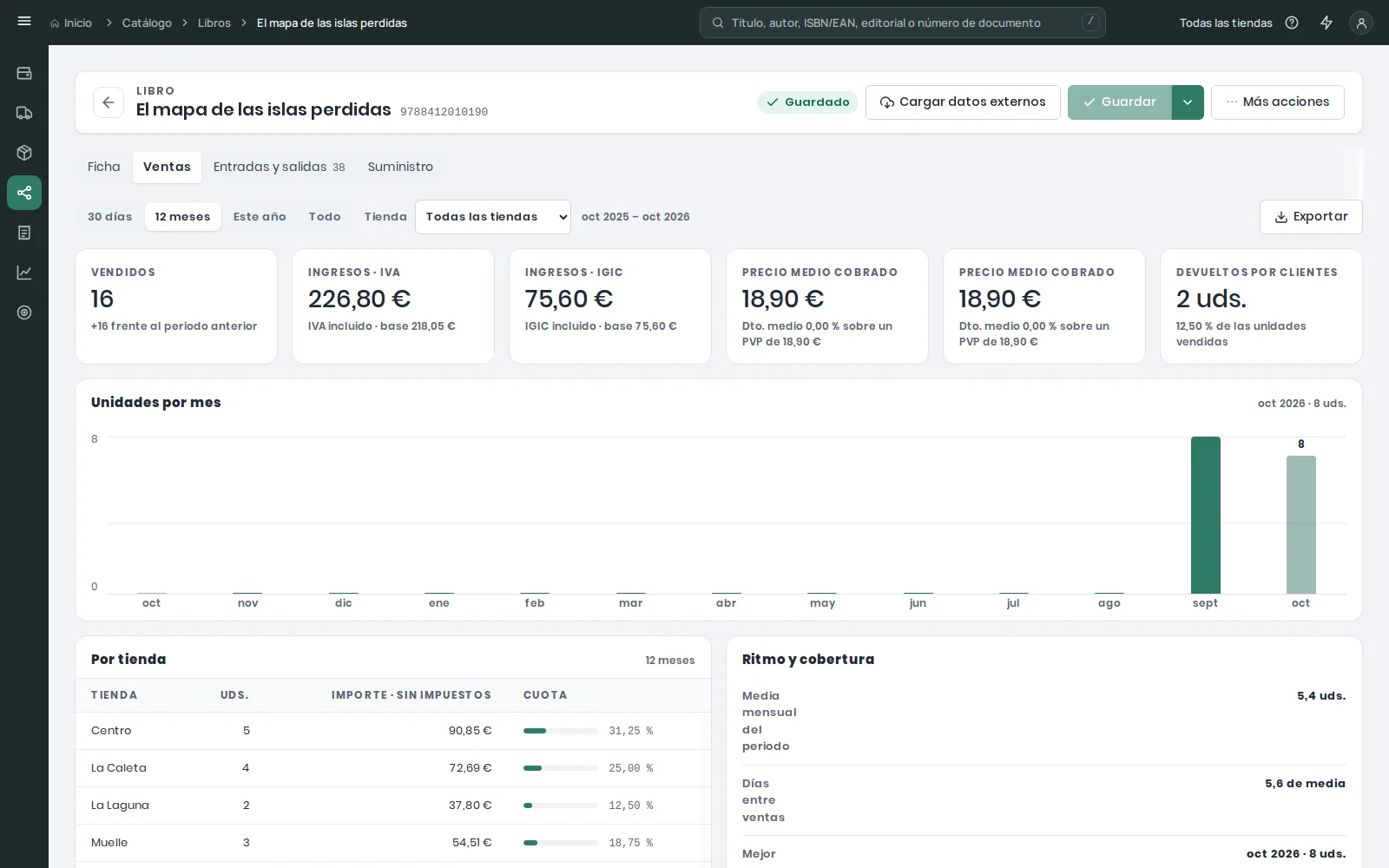Click the sept bar in the chart

point(1205,516)
